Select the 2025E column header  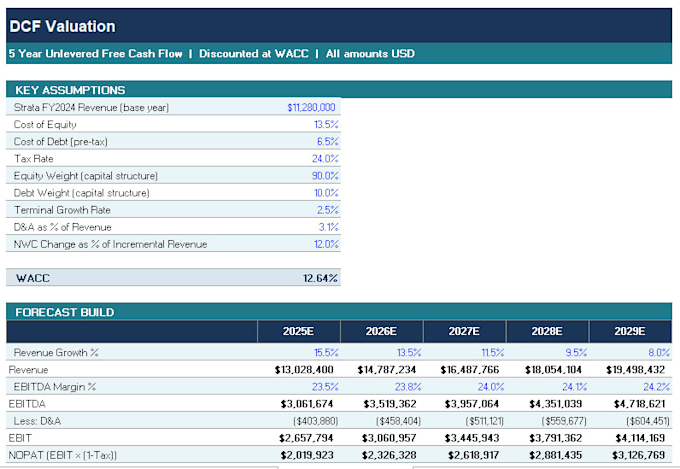pyautogui.click(x=299, y=331)
